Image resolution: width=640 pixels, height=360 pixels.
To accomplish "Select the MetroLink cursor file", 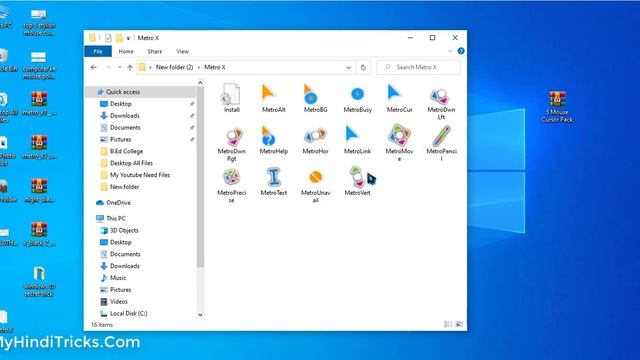I will 357,140.
